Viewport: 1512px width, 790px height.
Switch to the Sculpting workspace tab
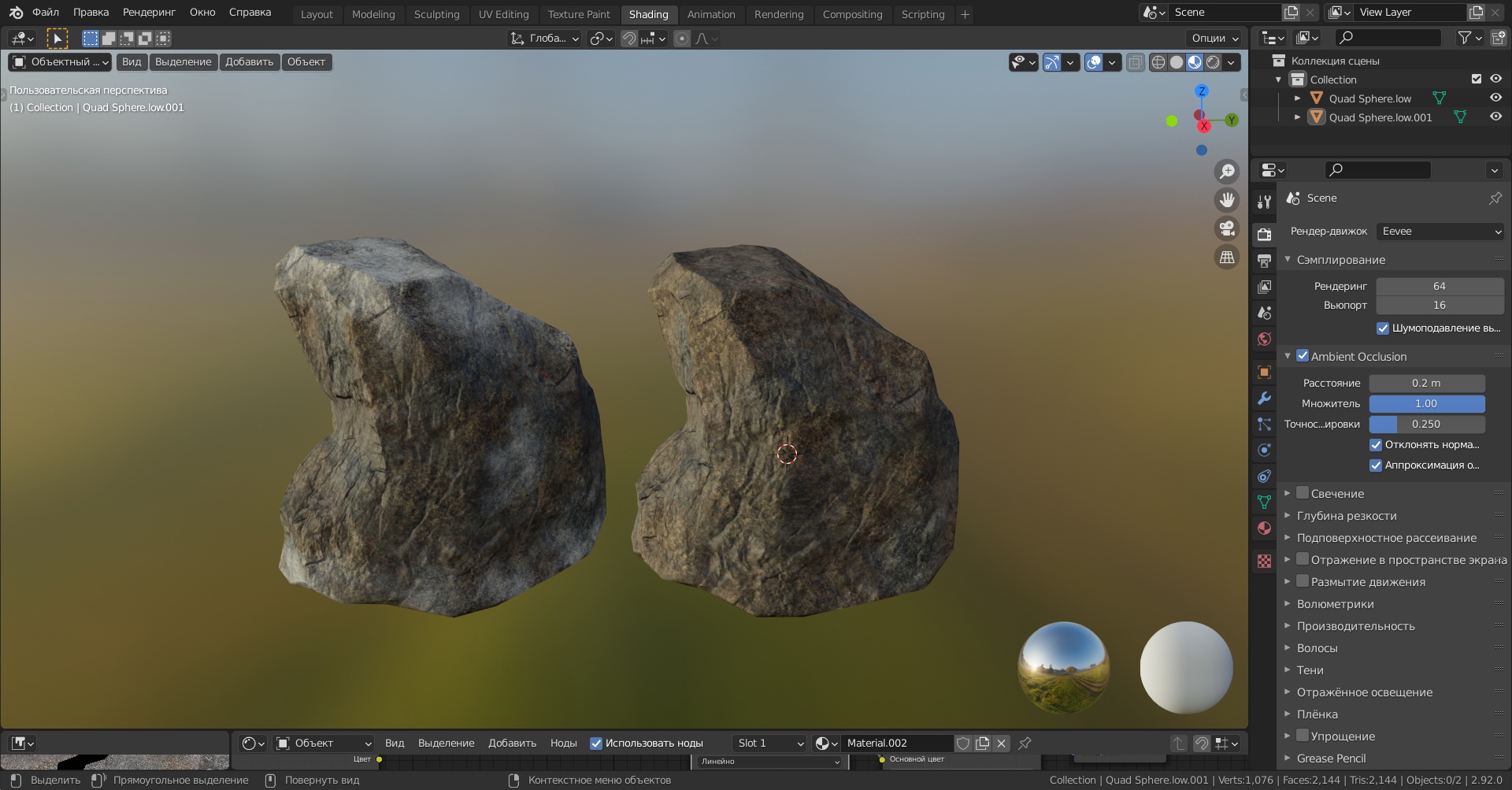click(436, 14)
